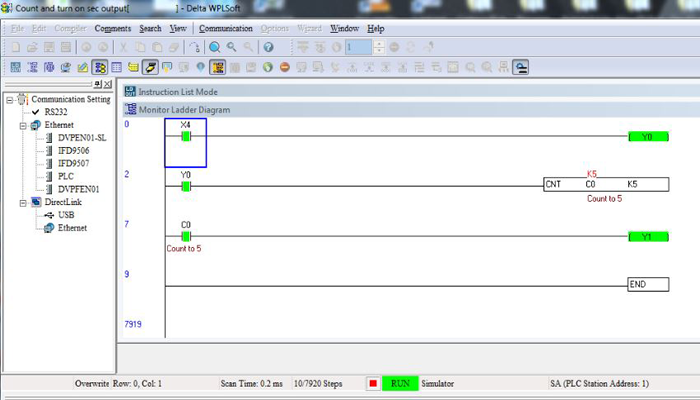Image resolution: width=700 pixels, height=400 pixels.
Task: Click the greyed Copy icon
Action: (140, 47)
